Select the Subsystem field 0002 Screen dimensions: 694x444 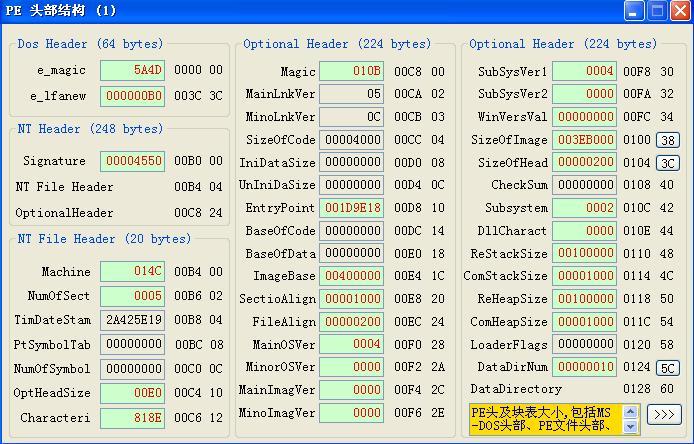click(584, 208)
